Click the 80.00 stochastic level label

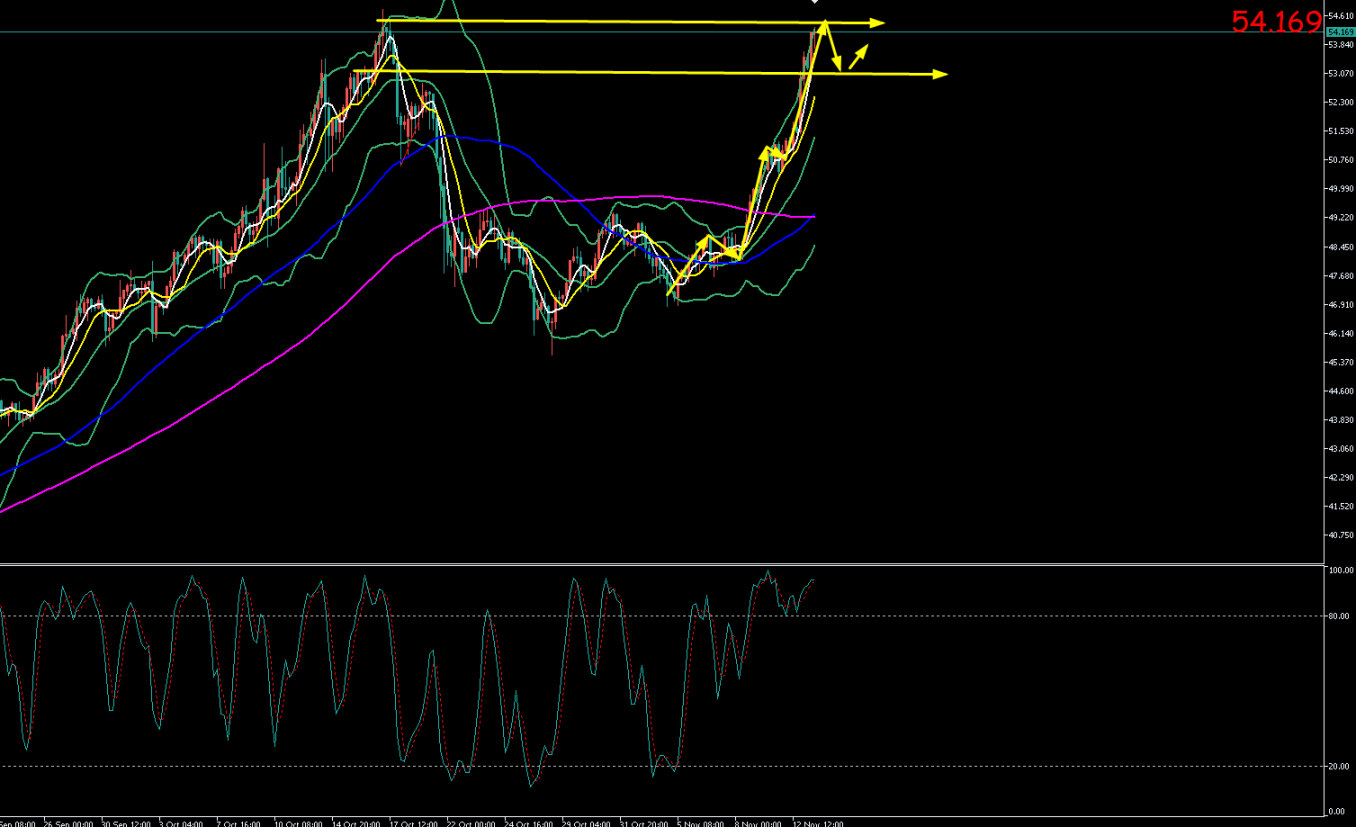coord(1339,616)
